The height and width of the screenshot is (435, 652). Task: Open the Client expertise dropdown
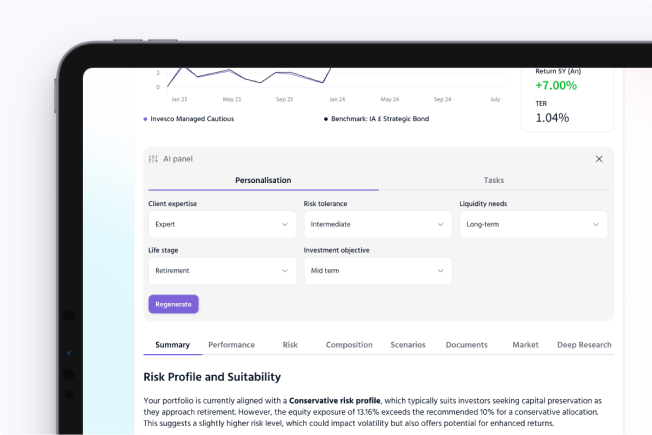pos(222,225)
